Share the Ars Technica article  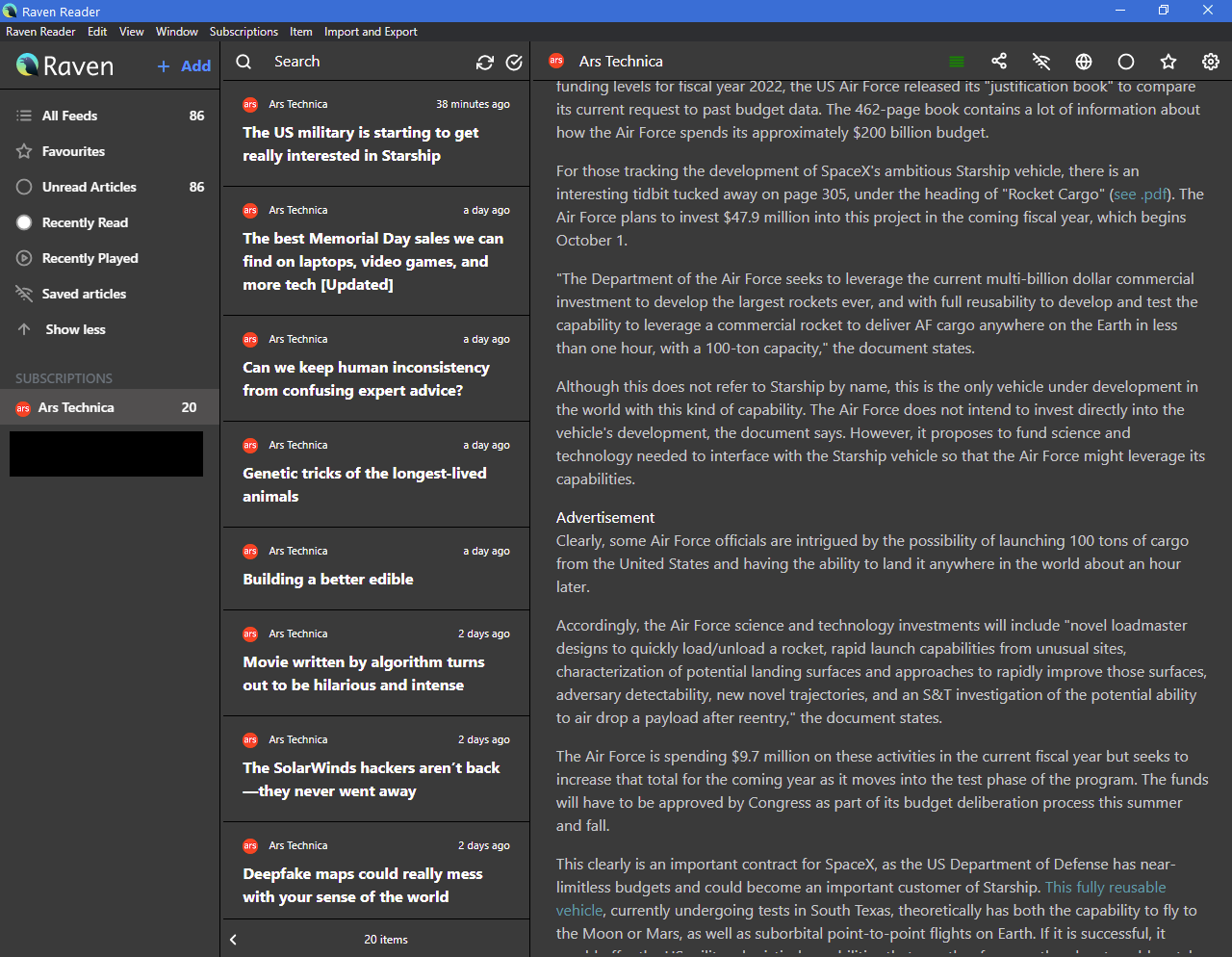point(998,61)
